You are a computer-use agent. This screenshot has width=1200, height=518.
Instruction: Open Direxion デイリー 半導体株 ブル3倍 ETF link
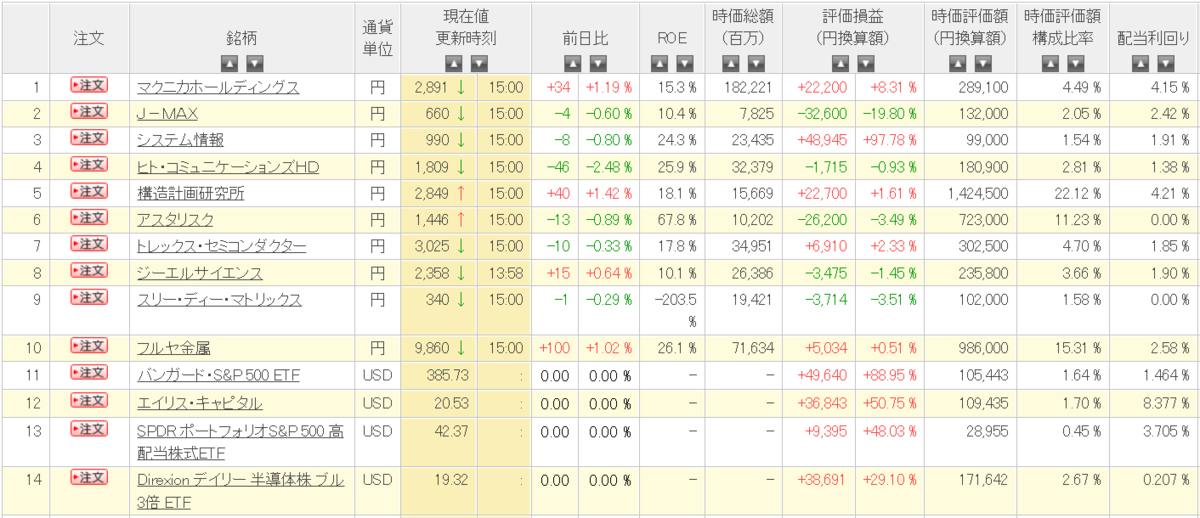click(x=240, y=489)
